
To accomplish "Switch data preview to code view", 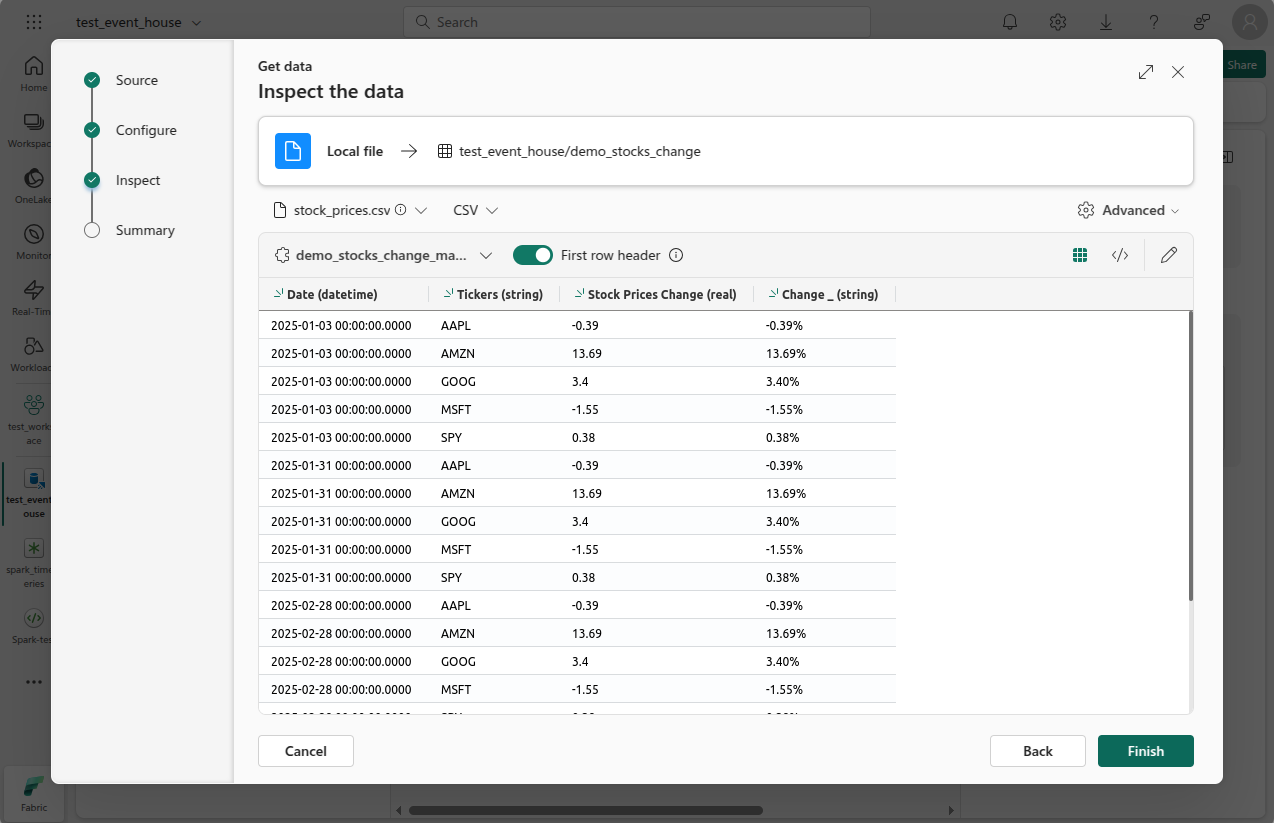I will click(x=1120, y=255).
